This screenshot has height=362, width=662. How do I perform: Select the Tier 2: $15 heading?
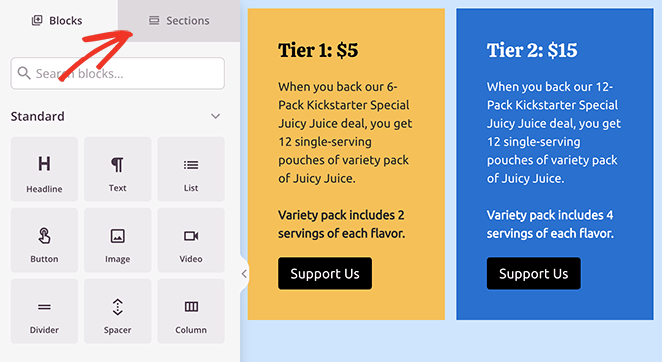pyautogui.click(x=532, y=50)
